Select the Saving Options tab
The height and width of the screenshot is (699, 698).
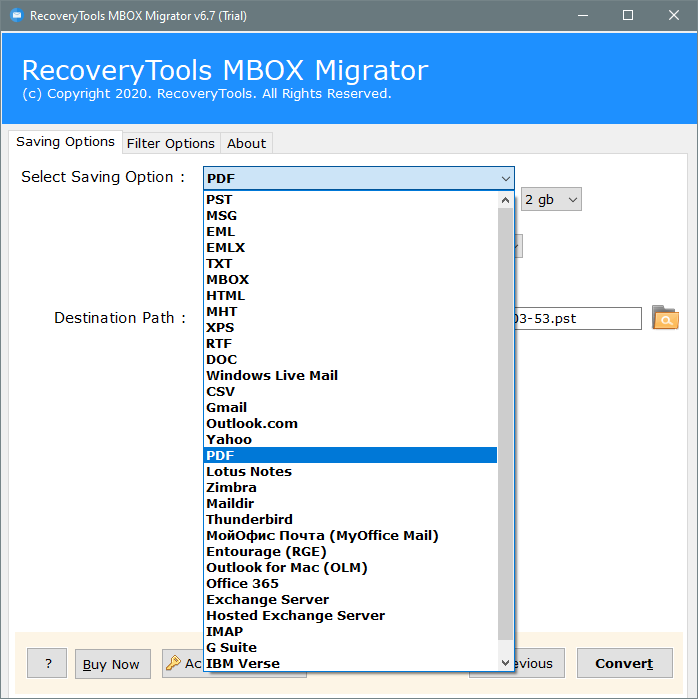click(66, 142)
